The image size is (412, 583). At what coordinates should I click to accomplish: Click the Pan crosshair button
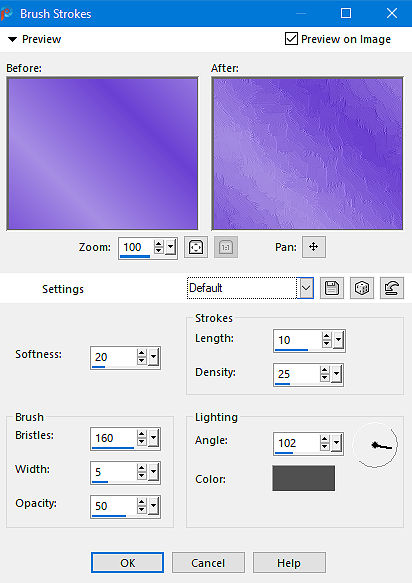(x=314, y=247)
